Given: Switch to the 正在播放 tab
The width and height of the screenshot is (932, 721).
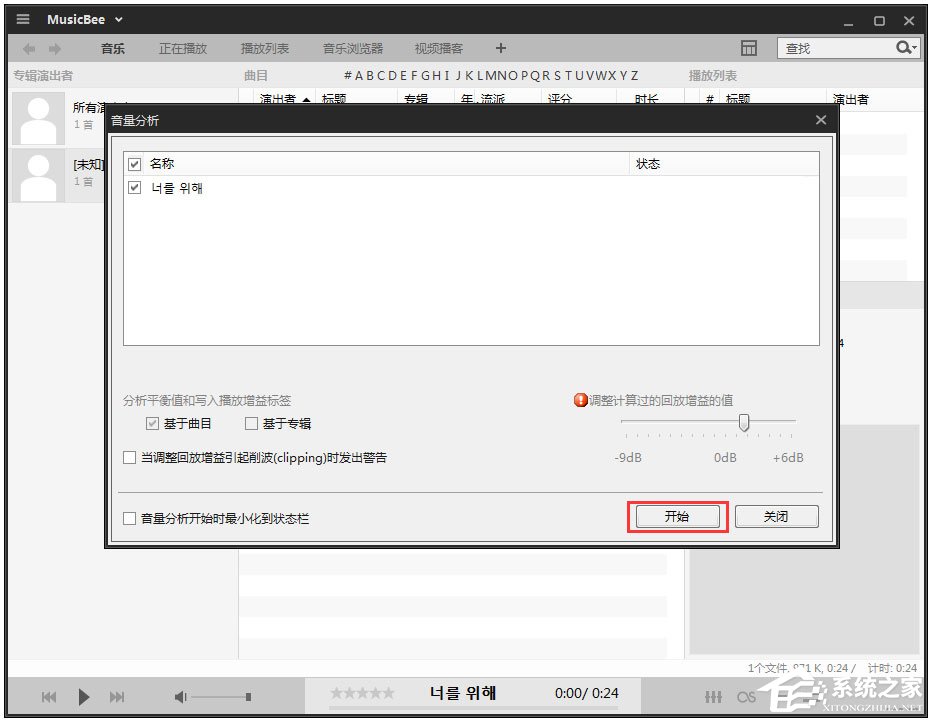Looking at the screenshot, I should pyautogui.click(x=182, y=47).
